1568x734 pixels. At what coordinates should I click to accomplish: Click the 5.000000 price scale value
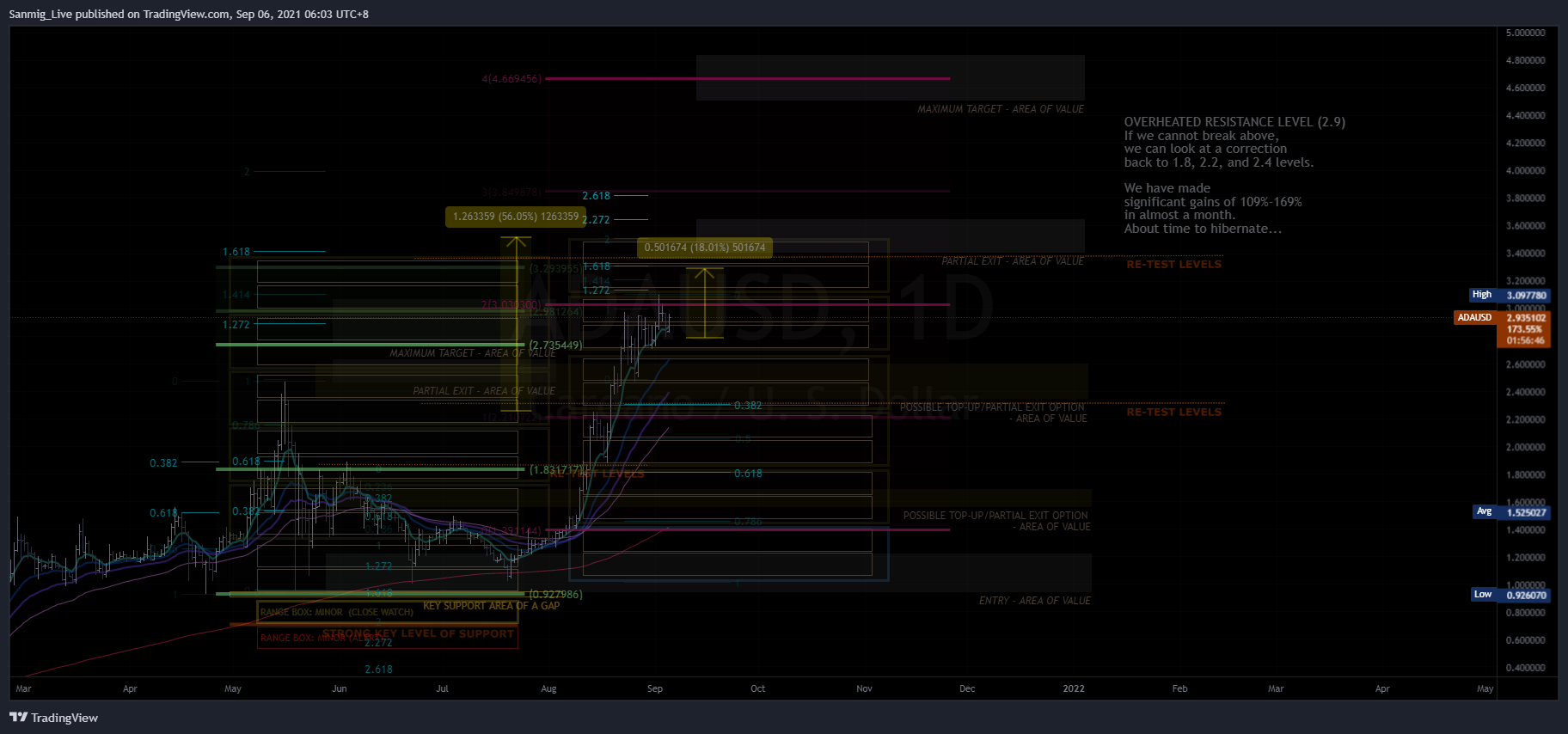[1526, 33]
